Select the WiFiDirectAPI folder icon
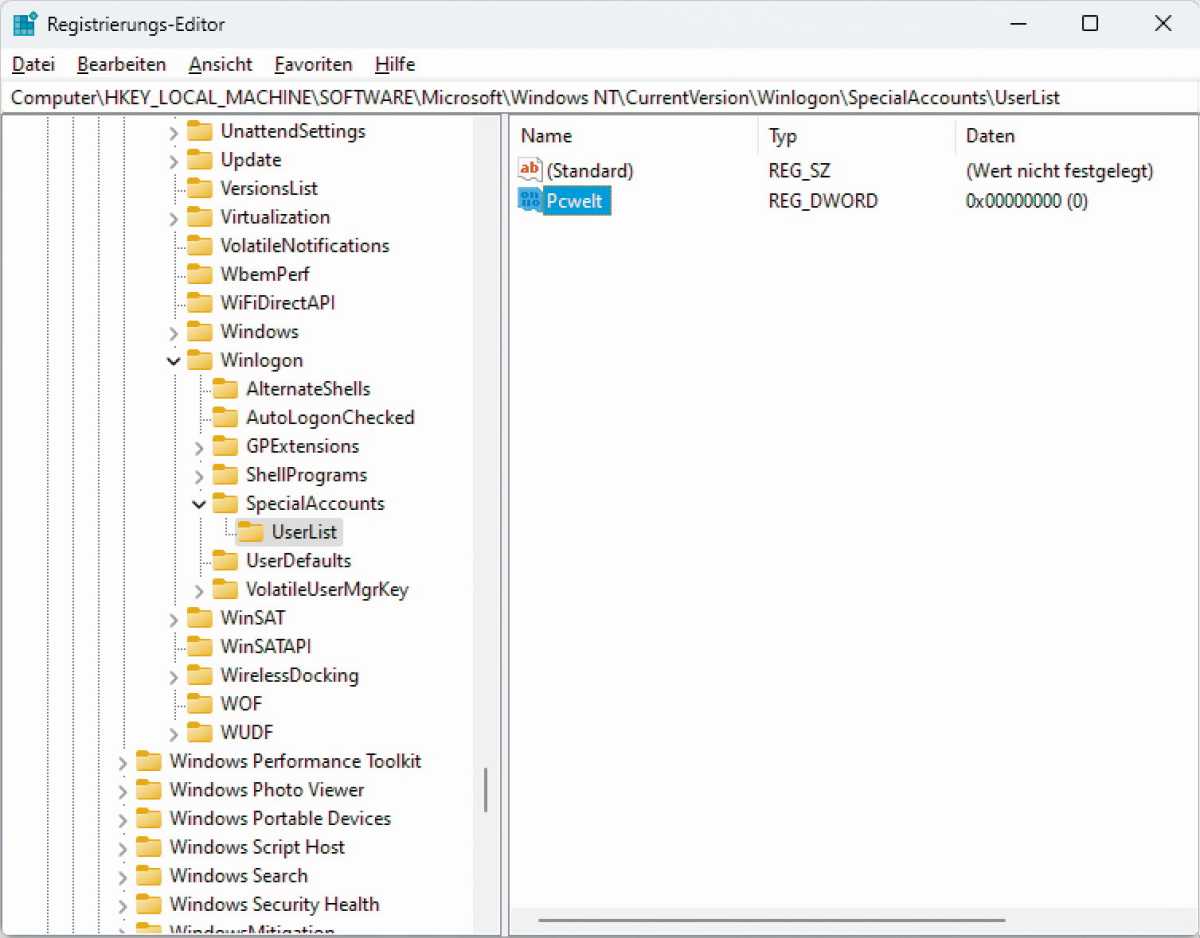This screenshot has height=938, width=1200. tap(200, 303)
